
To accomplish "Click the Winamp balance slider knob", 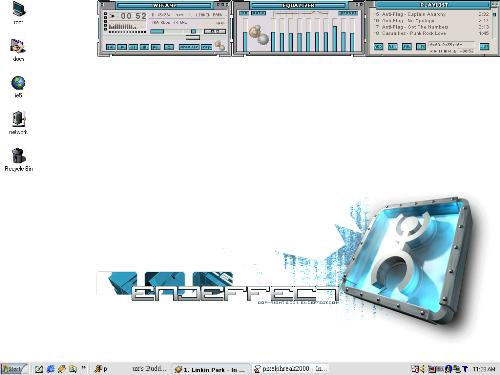I will coord(193,31).
